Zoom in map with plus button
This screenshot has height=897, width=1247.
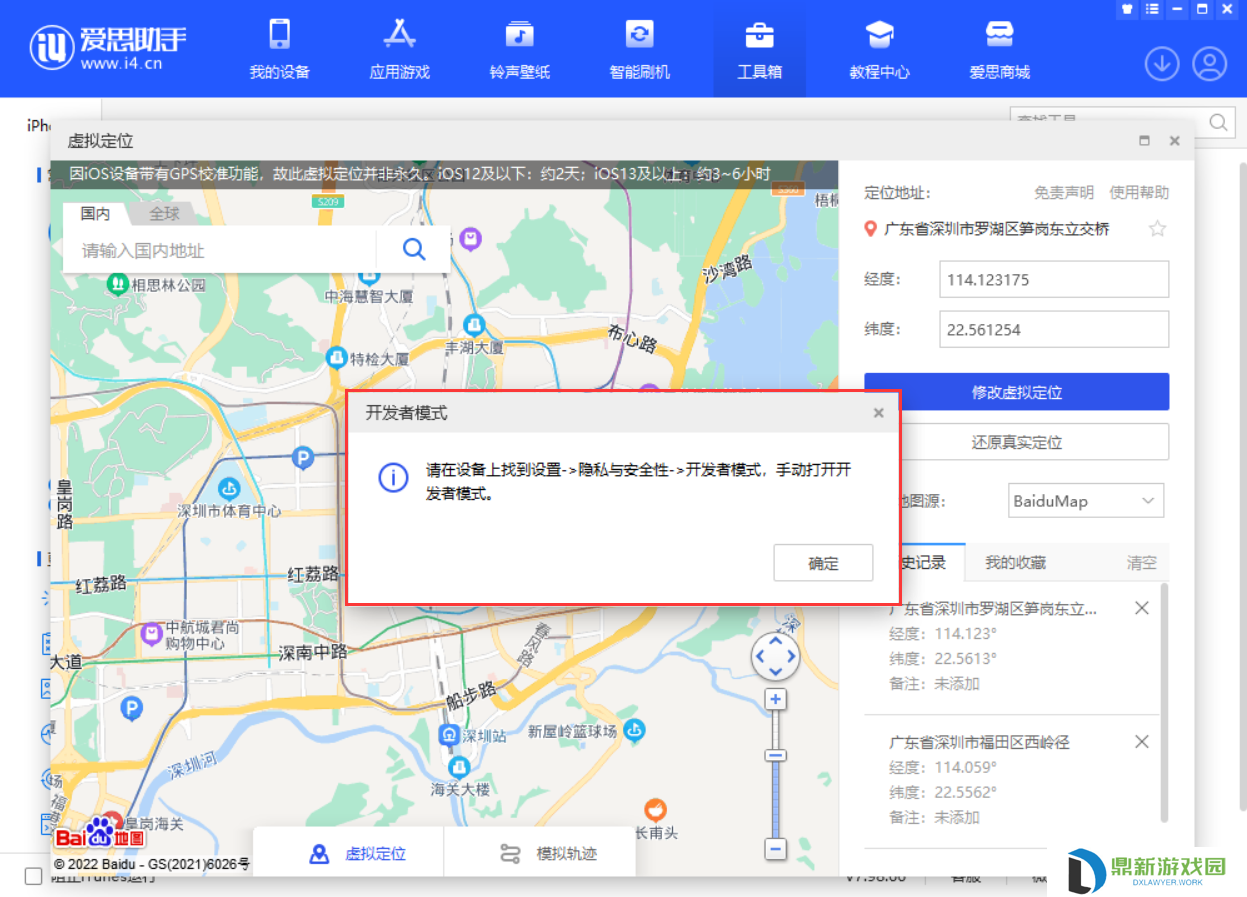(x=775, y=700)
